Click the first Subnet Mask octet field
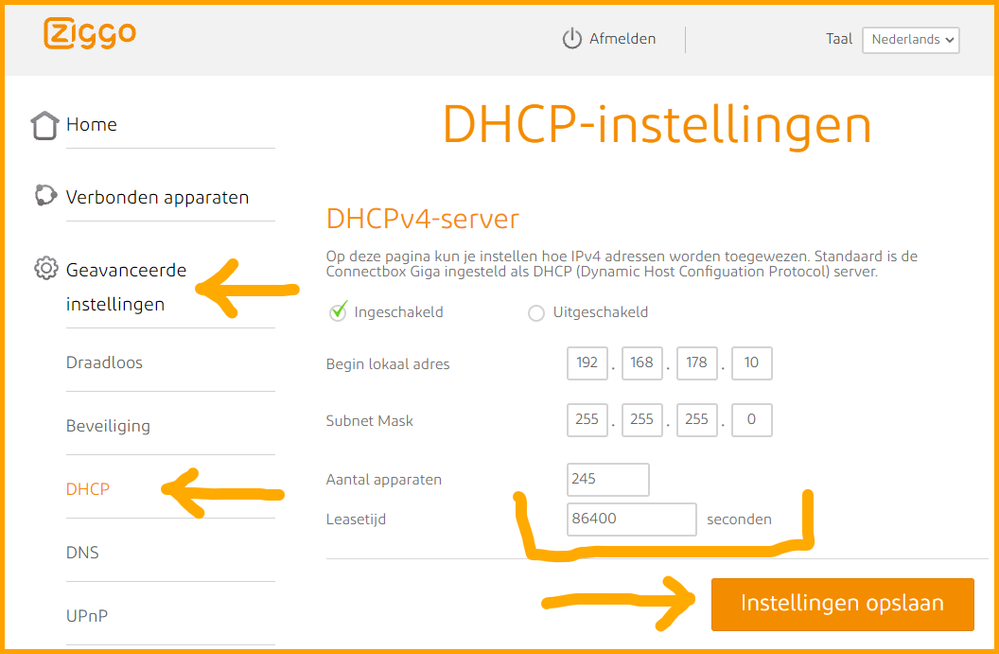The image size is (999, 654). (587, 420)
